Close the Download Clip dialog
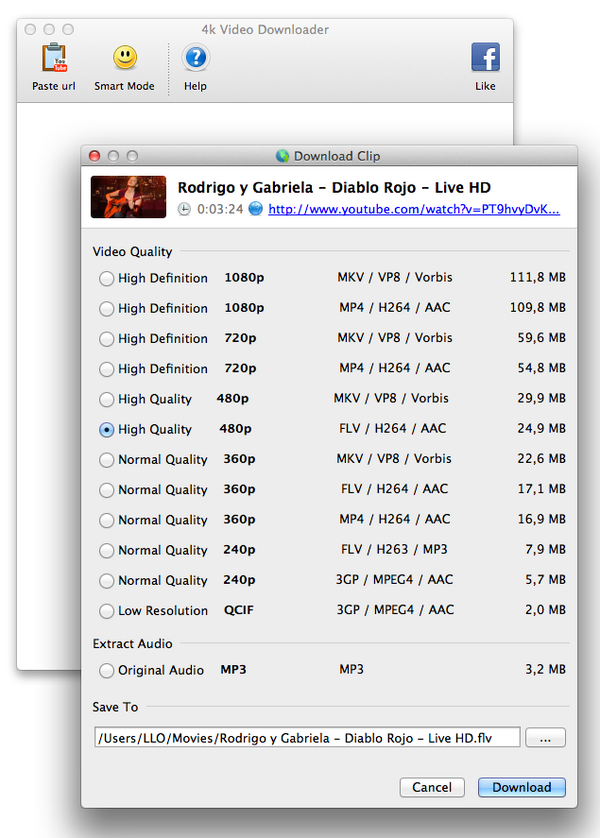Screen dimensions: 600x838 [95, 156]
